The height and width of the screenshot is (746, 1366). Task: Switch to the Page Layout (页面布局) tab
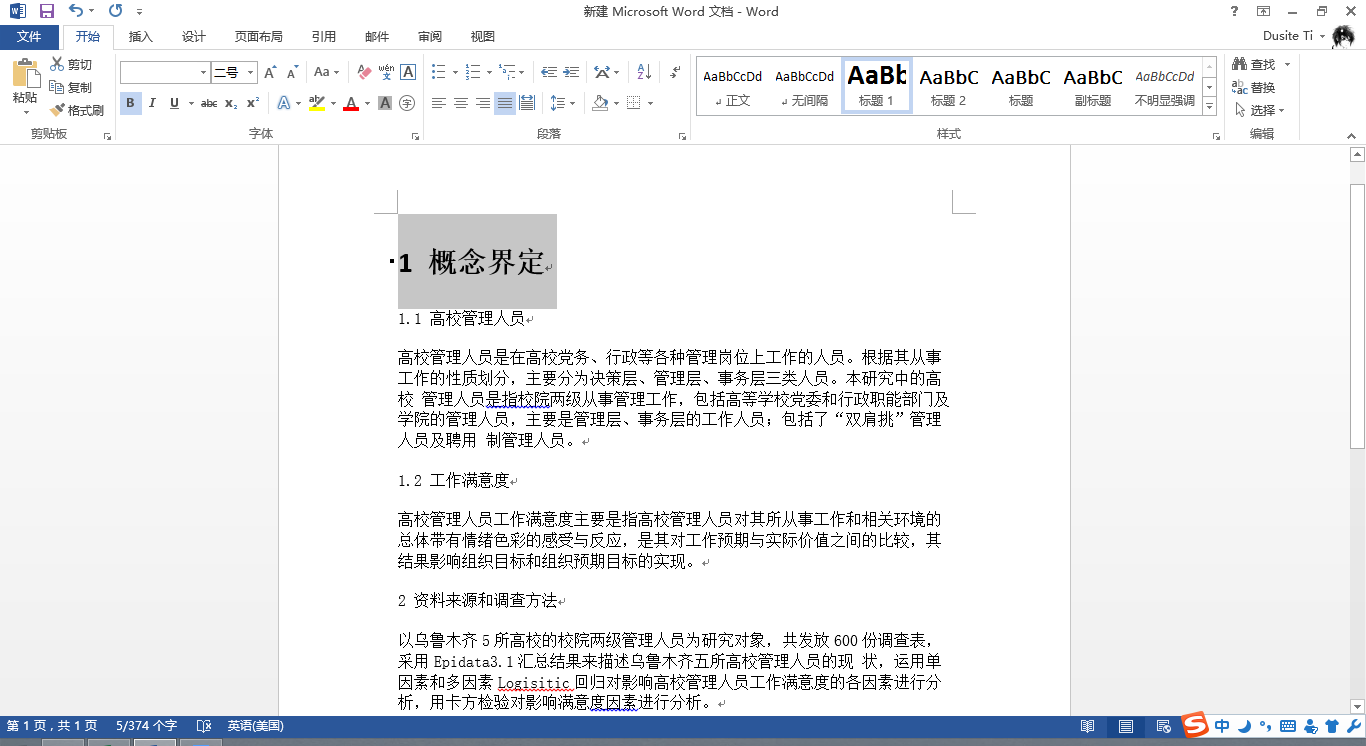(x=259, y=37)
